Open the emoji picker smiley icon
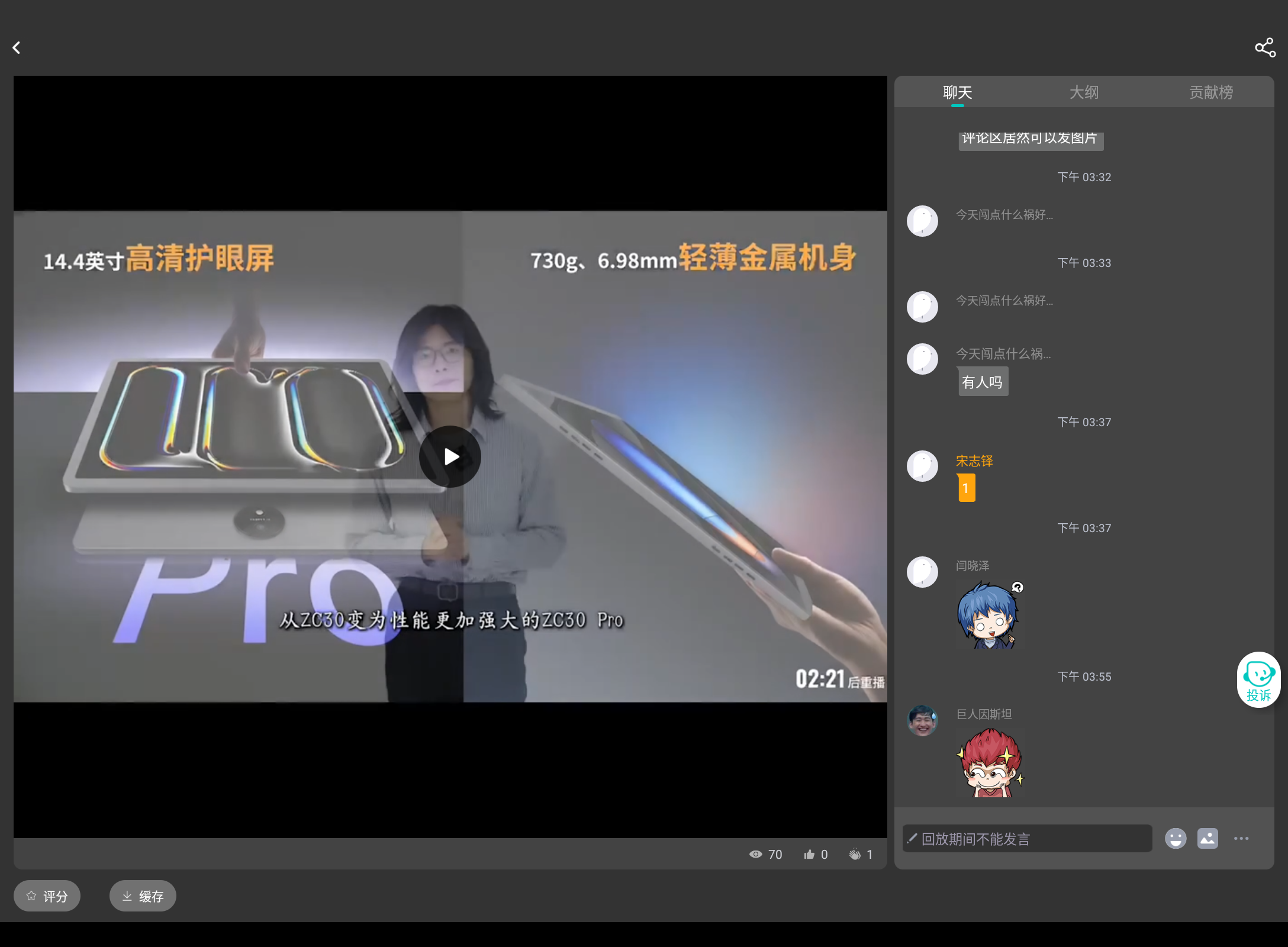The image size is (1288, 947). 1176,838
